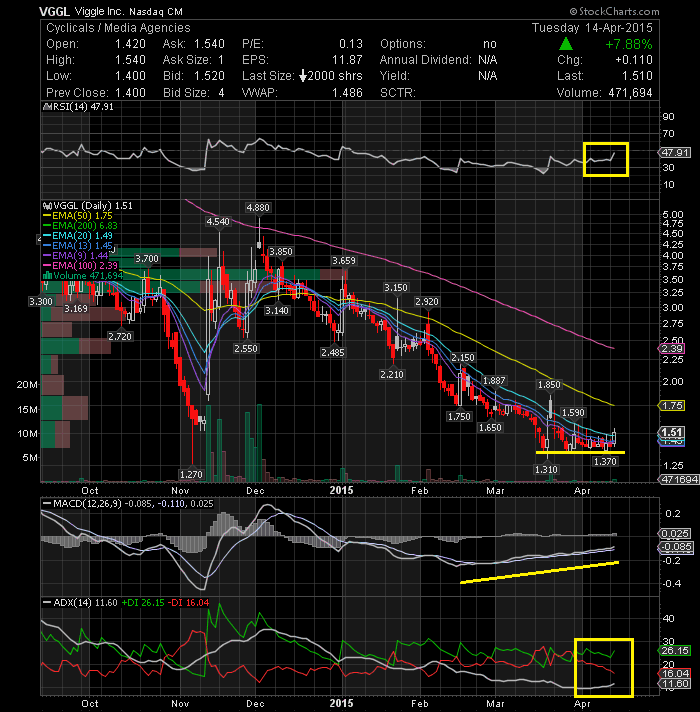This screenshot has width=700, height=712.
Task: Click the Nasdaq CM exchange label
Action: click(156, 12)
